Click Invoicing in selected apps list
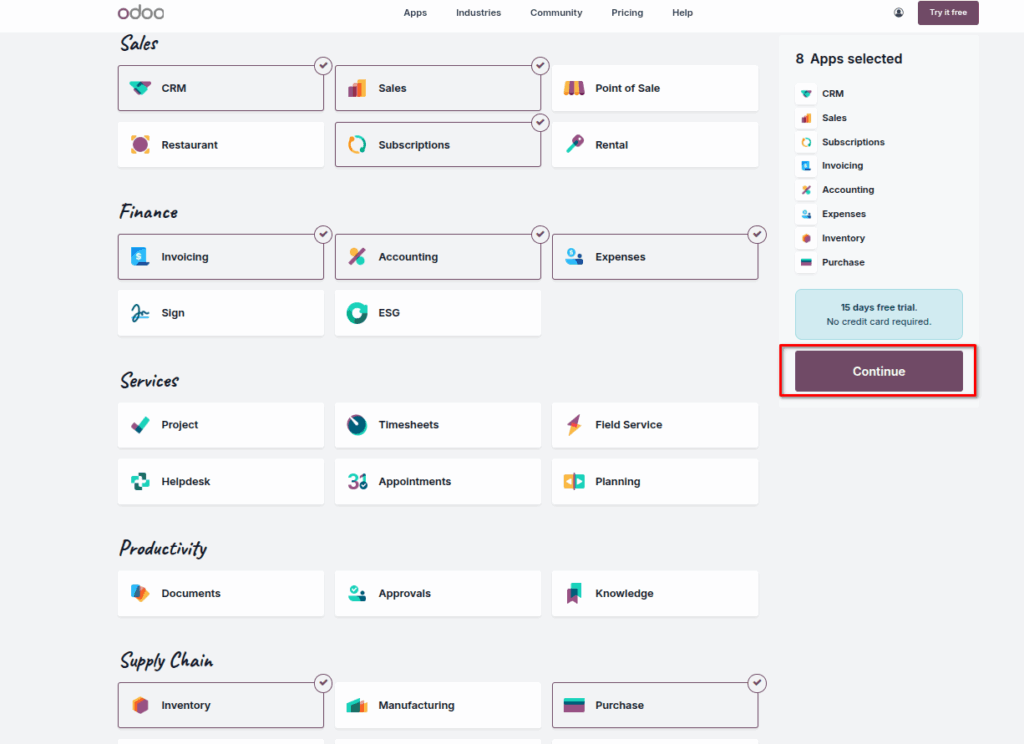The width and height of the screenshot is (1024, 744). [x=842, y=165]
